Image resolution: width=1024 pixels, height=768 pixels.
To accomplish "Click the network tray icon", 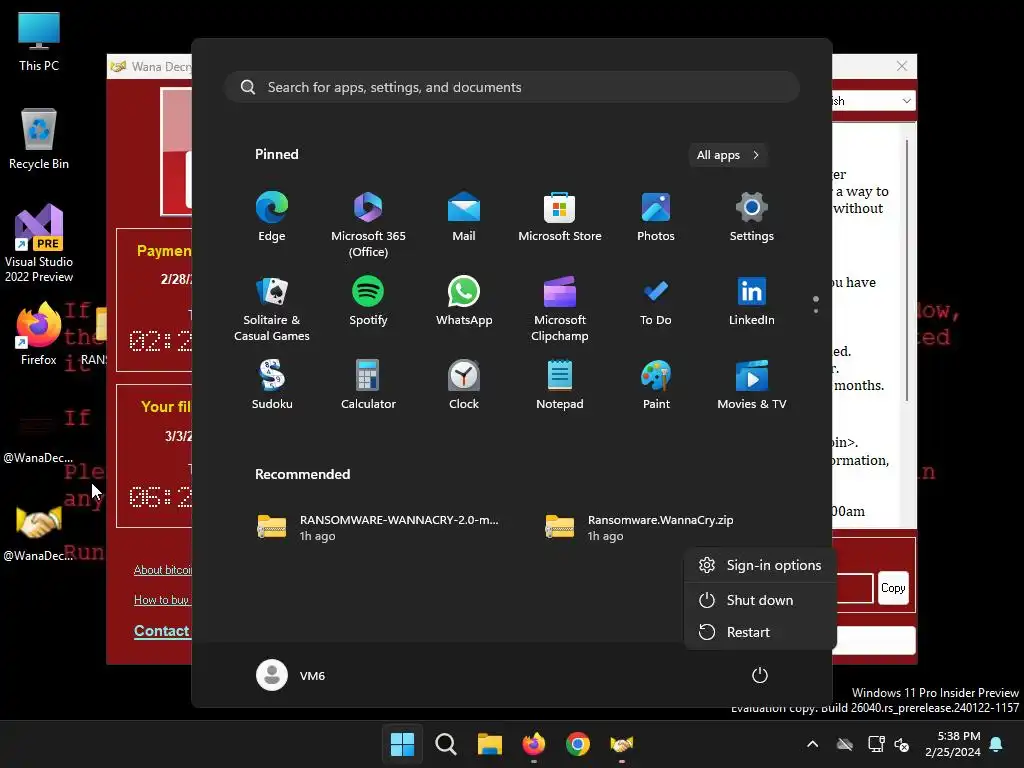I will 876,744.
